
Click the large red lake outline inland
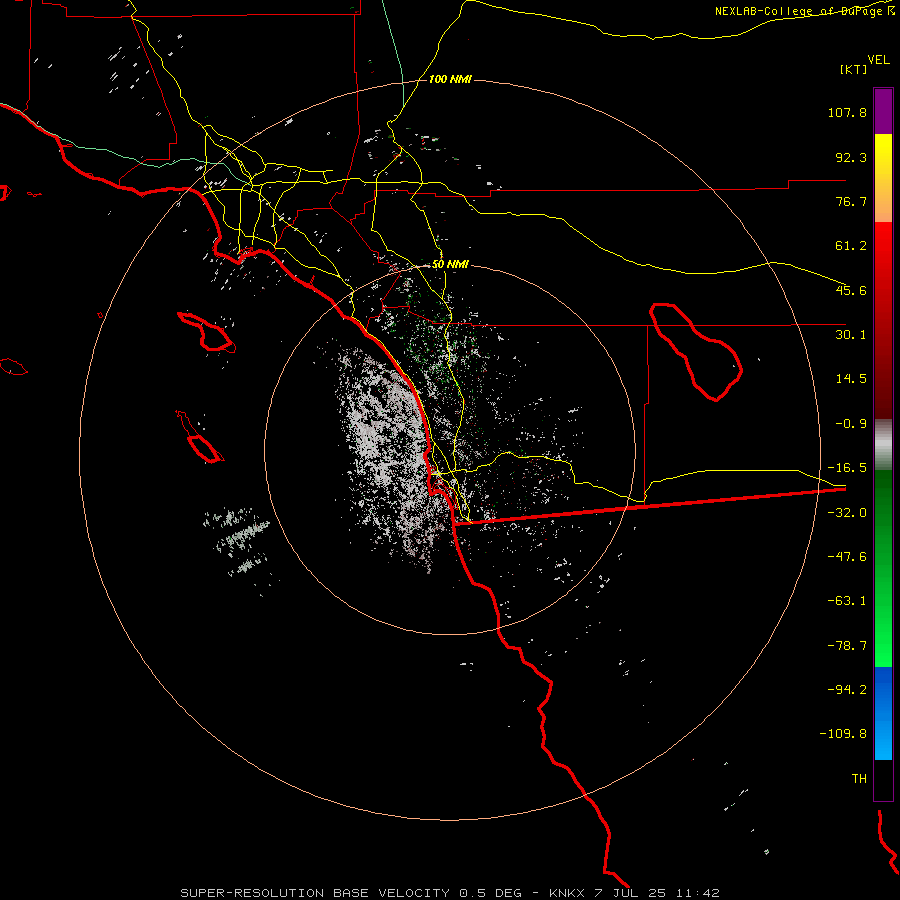696,351
